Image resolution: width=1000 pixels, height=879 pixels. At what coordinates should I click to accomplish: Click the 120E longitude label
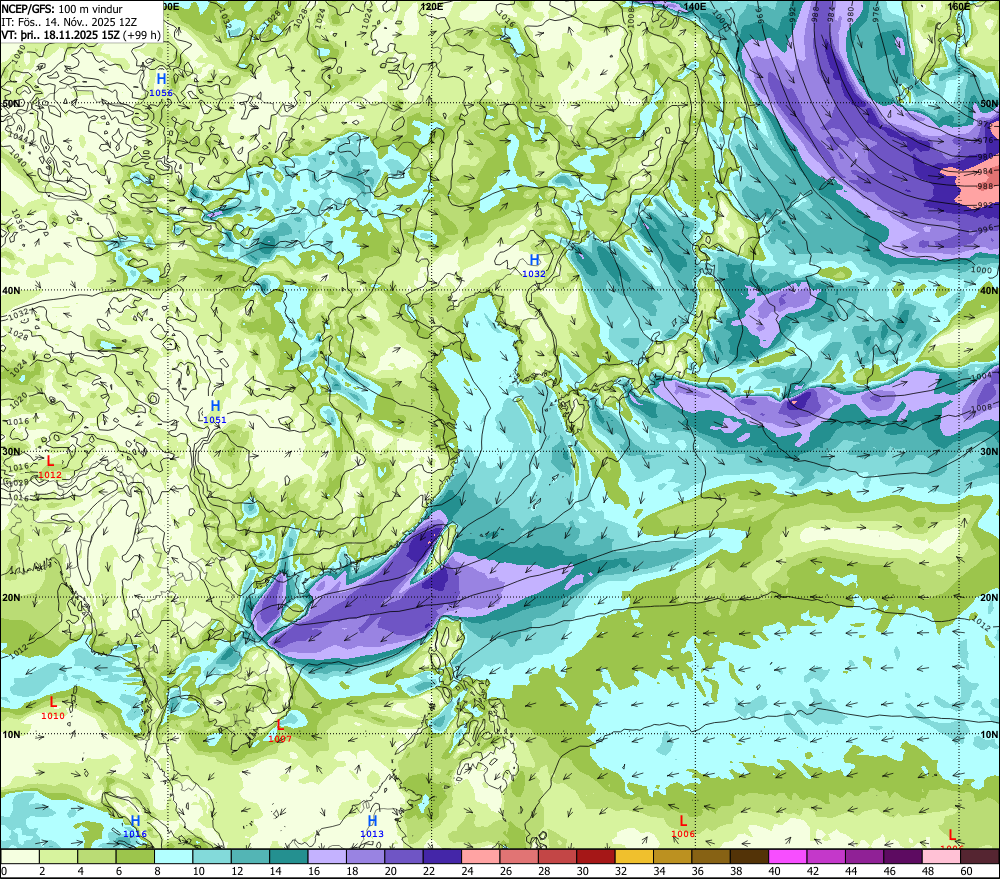click(x=432, y=6)
